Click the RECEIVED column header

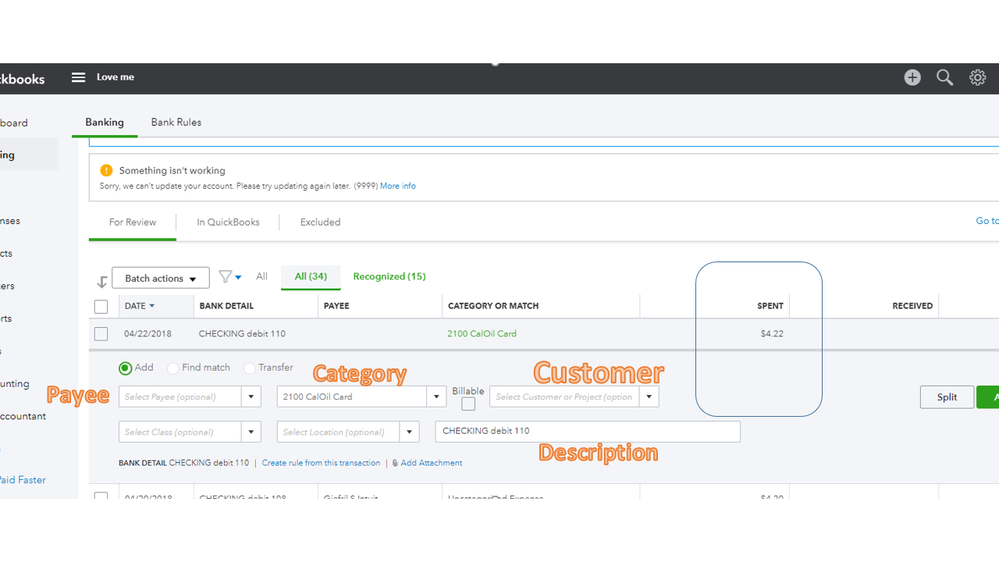coord(912,306)
